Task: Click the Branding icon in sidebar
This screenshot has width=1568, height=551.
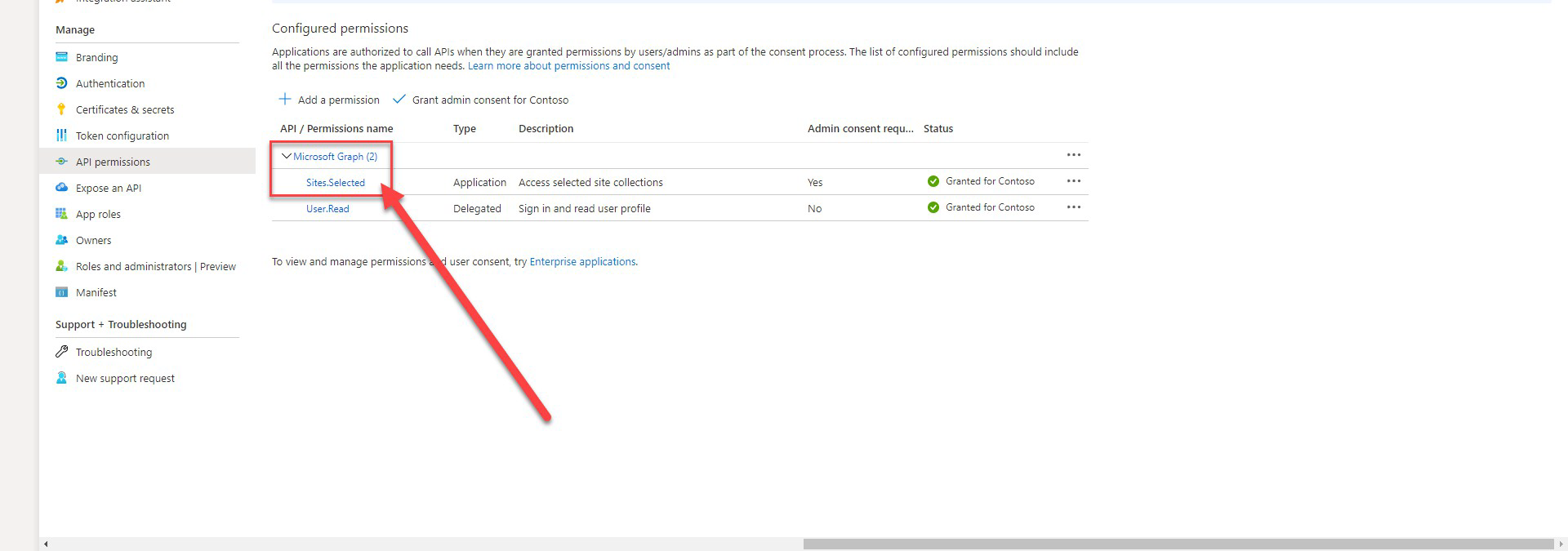Action: [x=61, y=57]
